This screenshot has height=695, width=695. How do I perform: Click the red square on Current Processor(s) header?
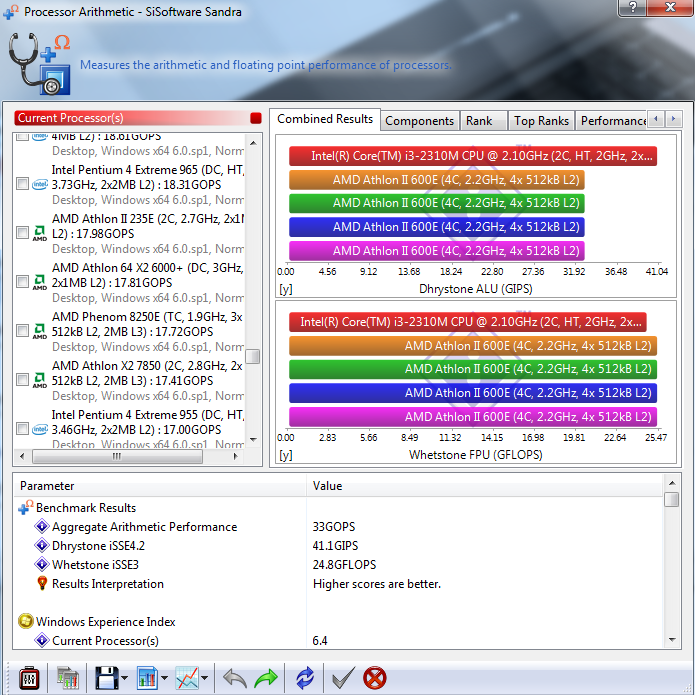(256, 118)
